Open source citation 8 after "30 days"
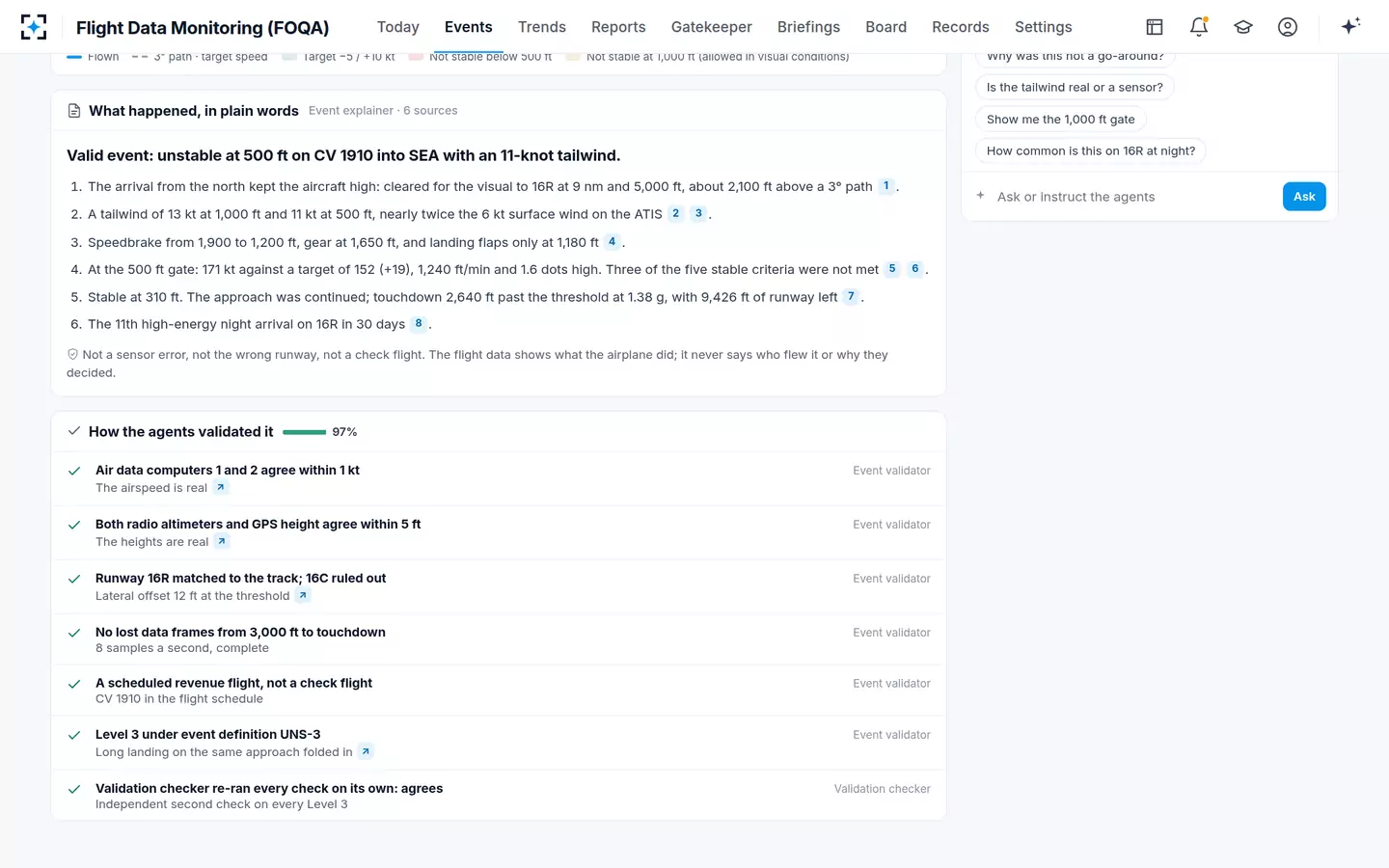Screen dimensions: 1389x868 [x=419, y=324]
